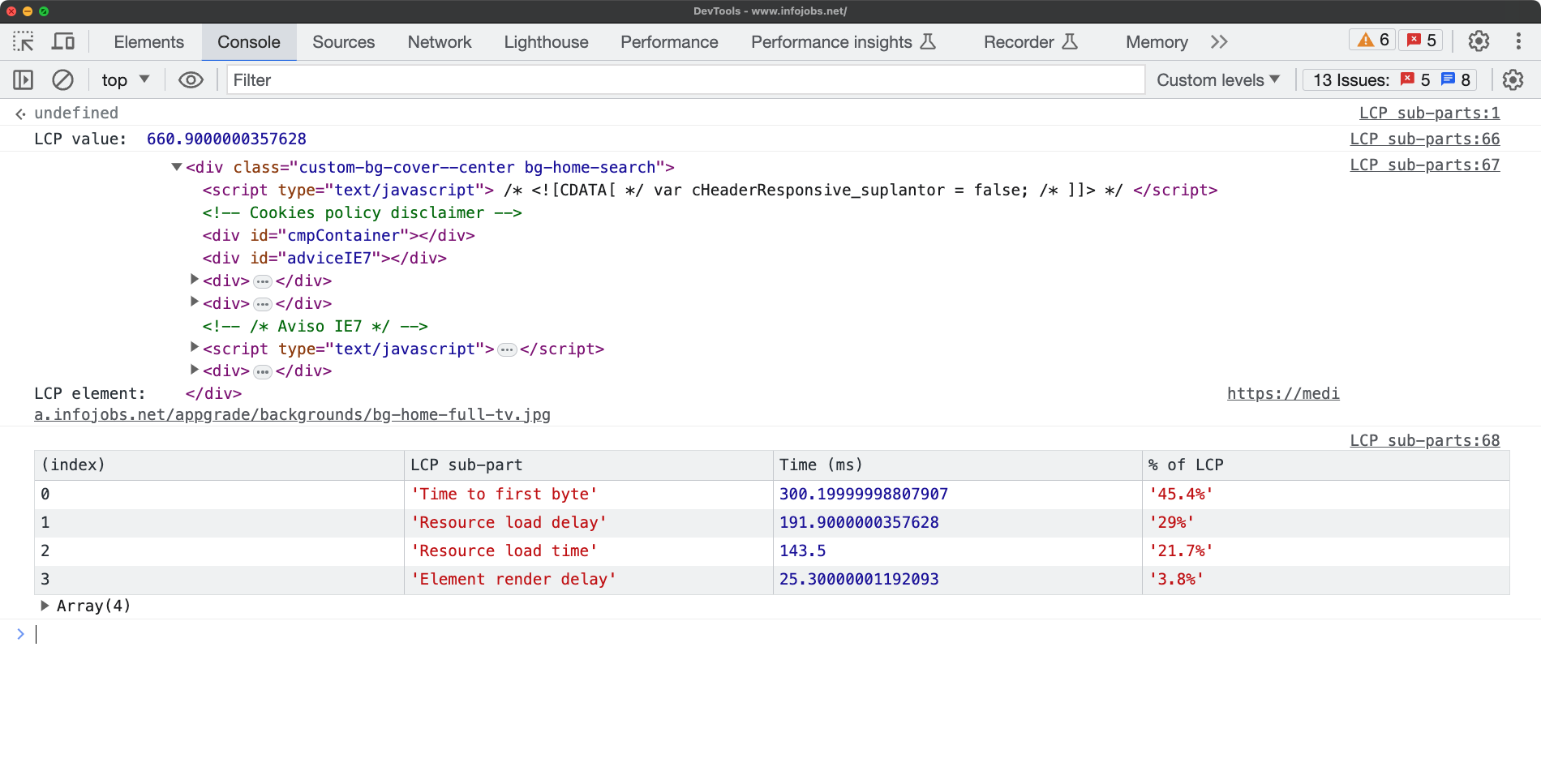Sort by the Time (ms) column header
1541x784 pixels.
(x=958, y=465)
